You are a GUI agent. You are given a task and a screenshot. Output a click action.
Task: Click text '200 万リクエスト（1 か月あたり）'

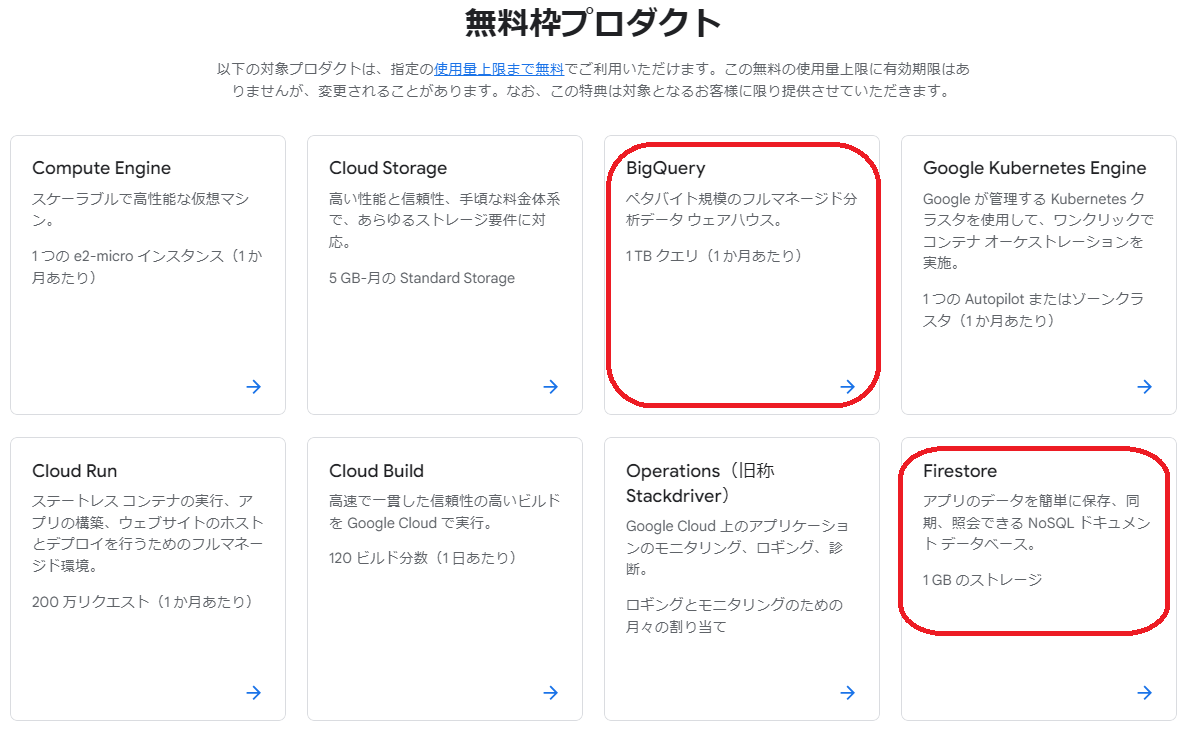pyautogui.click(x=142, y=602)
